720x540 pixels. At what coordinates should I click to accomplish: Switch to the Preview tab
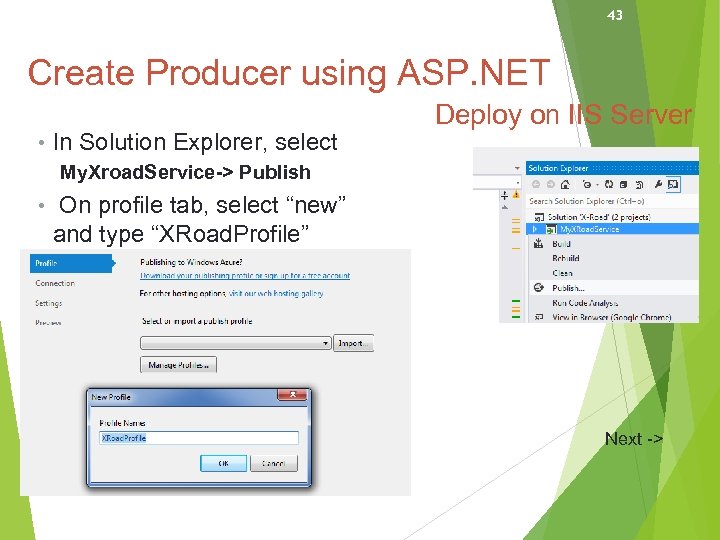(48, 323)
